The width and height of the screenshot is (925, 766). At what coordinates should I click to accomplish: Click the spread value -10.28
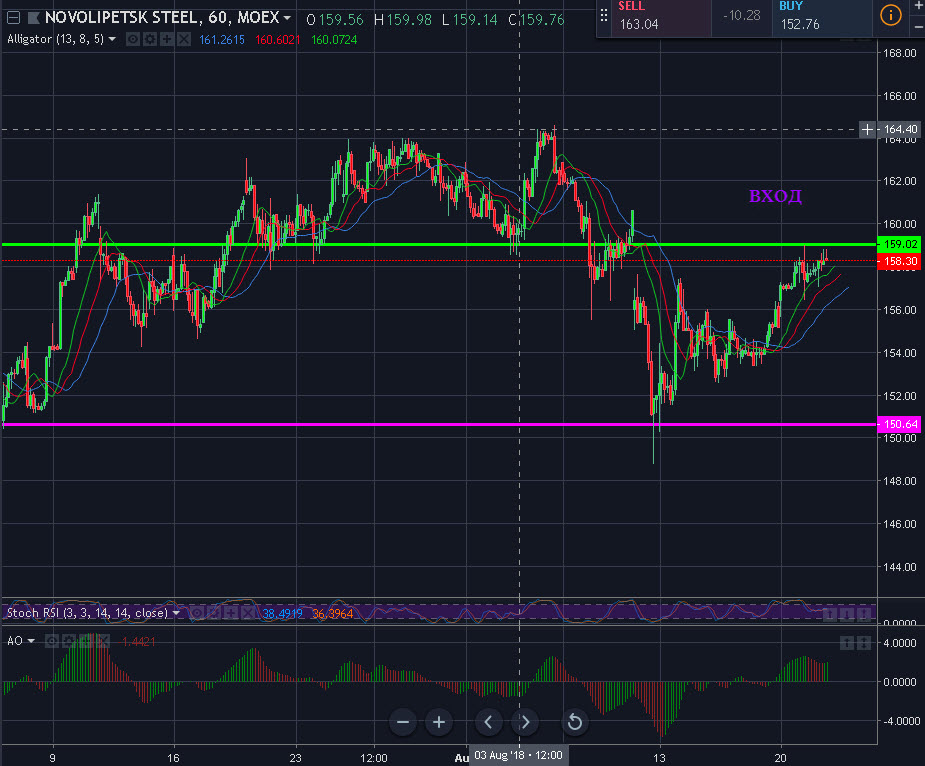pos(742,16)
